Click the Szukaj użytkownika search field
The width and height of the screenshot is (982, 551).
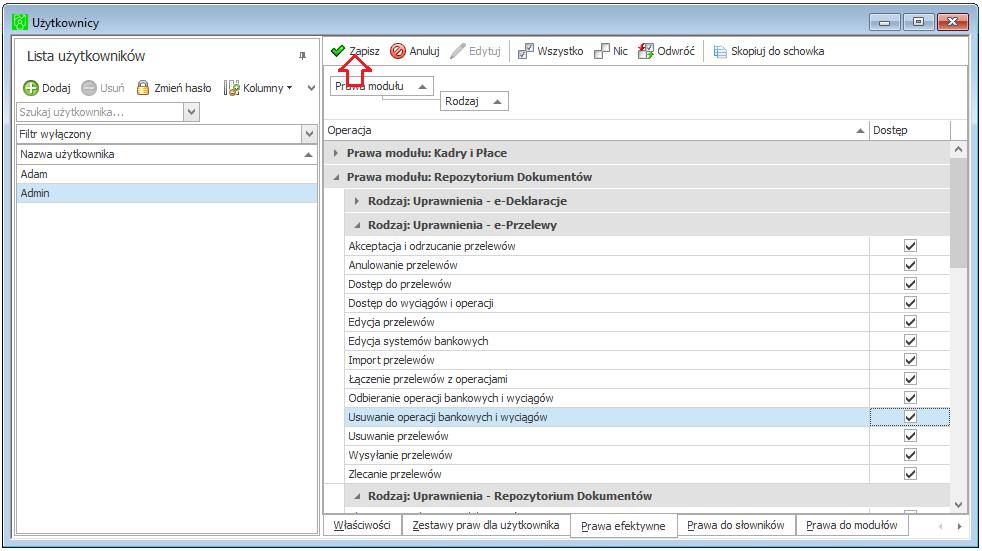tap(100, 112)
